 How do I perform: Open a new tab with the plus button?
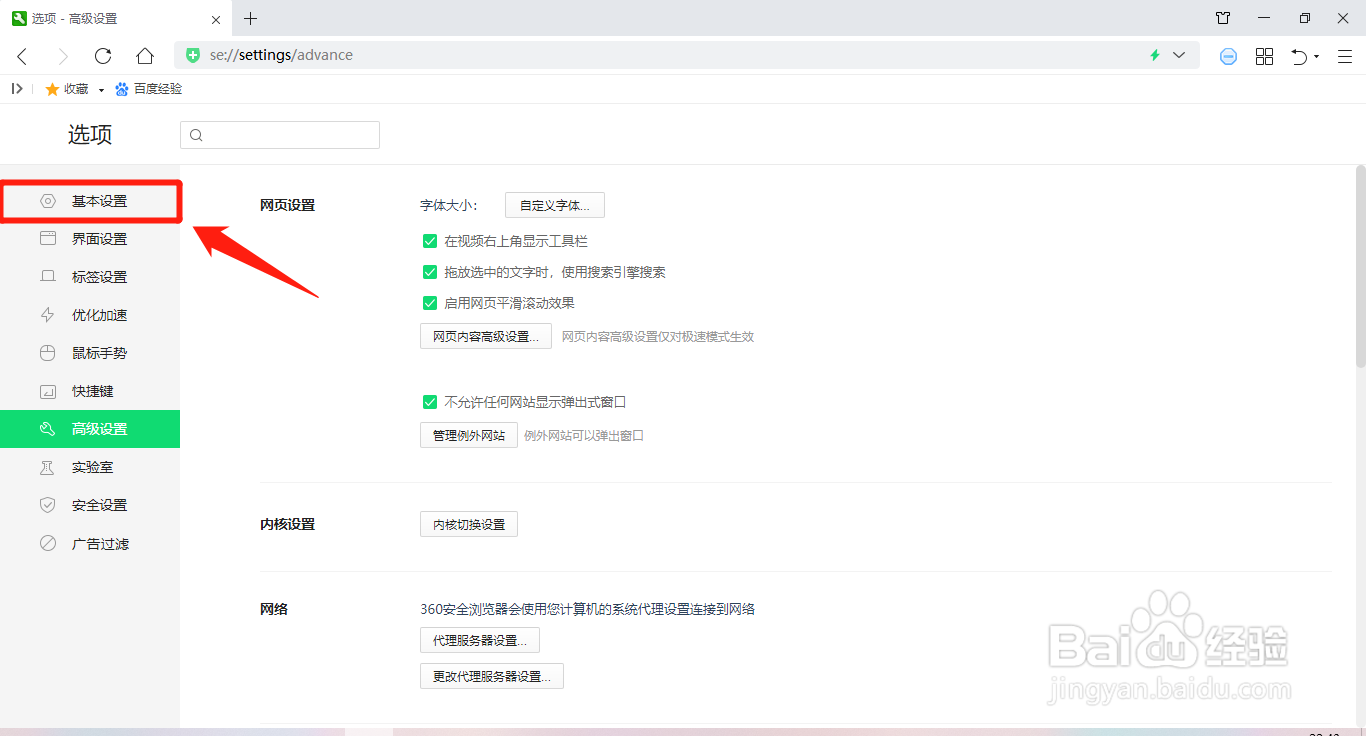(x=250, y=18)
